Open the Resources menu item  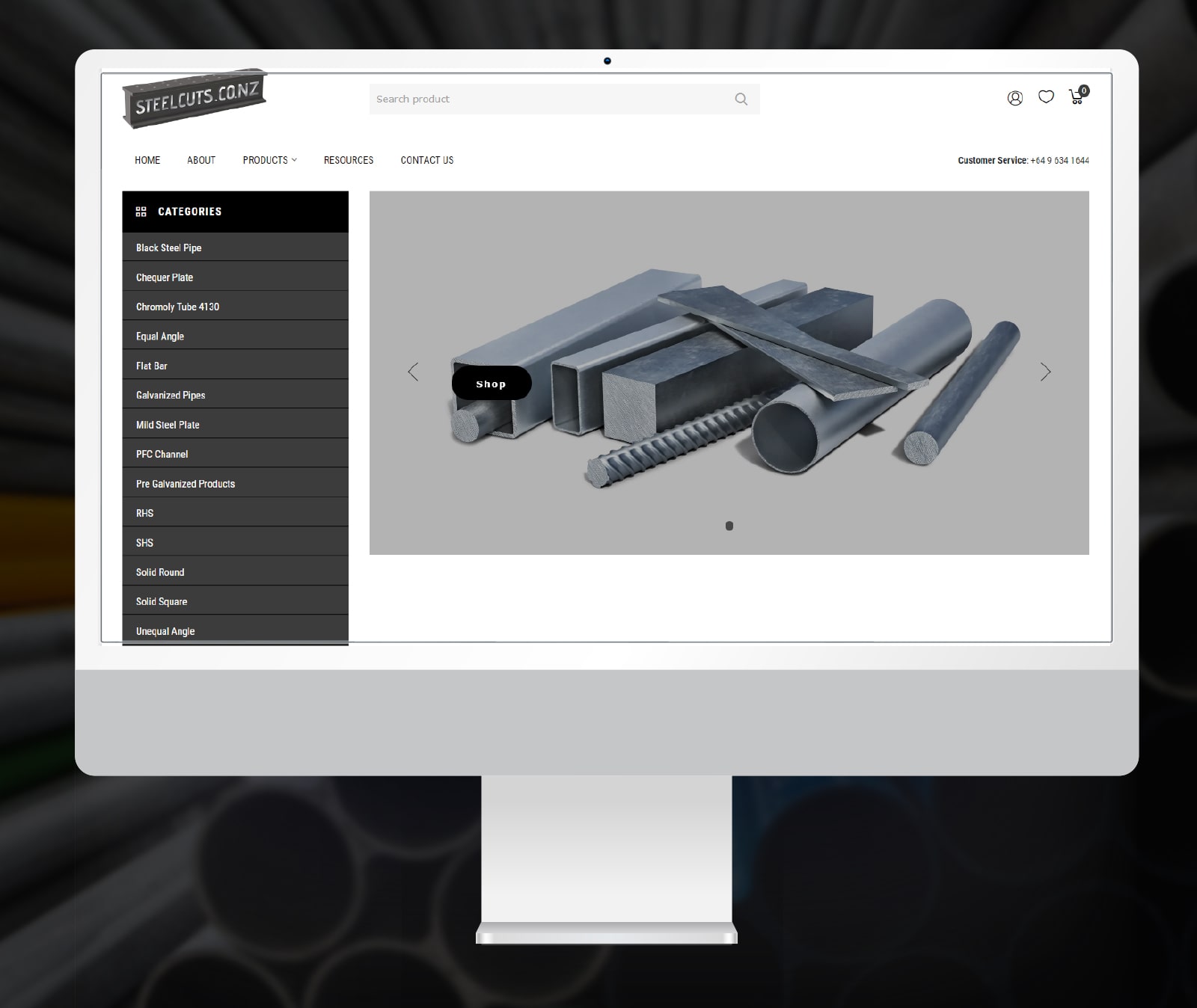[349, 160]
